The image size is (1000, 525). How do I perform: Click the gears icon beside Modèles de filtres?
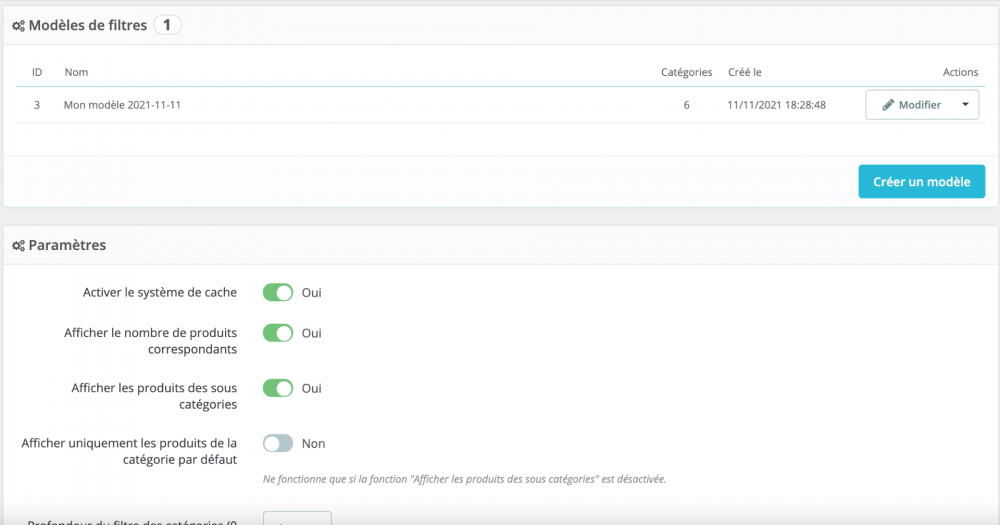[x=18, y=26]
